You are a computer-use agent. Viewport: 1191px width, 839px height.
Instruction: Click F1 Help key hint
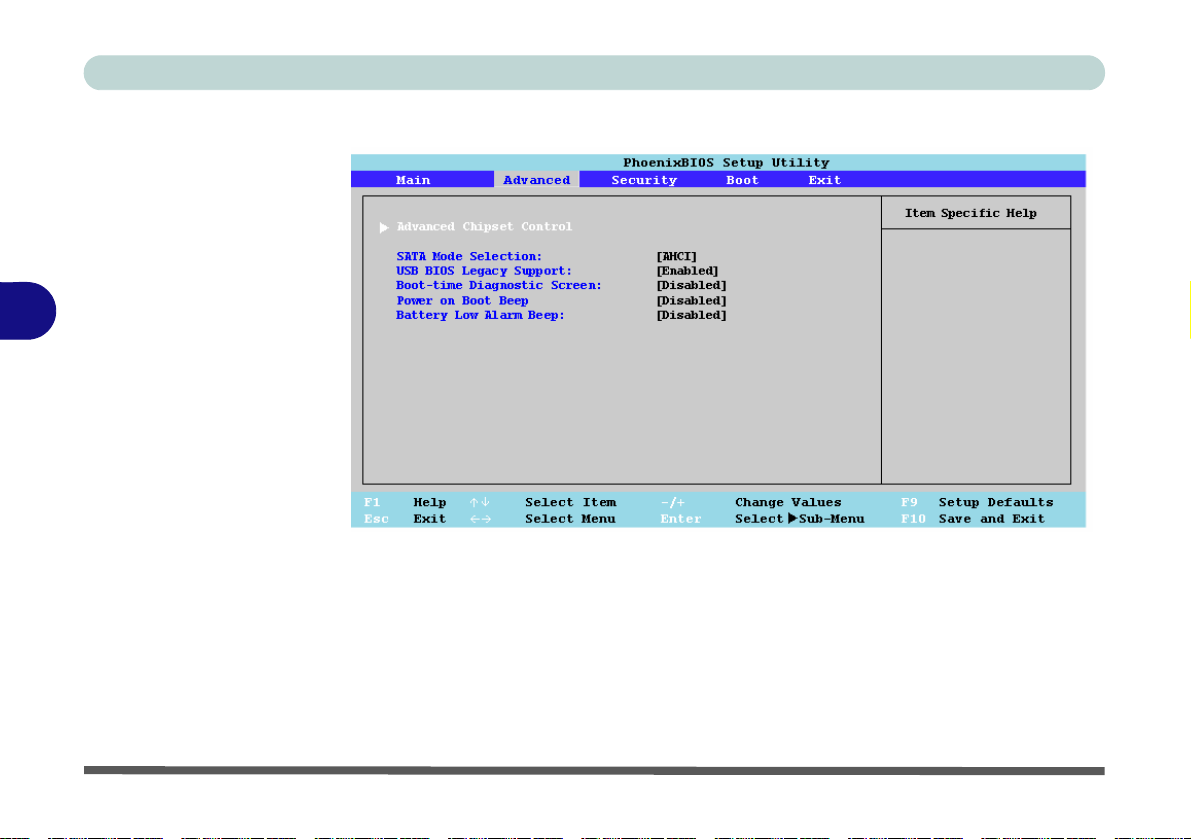[x=405, y=503]
